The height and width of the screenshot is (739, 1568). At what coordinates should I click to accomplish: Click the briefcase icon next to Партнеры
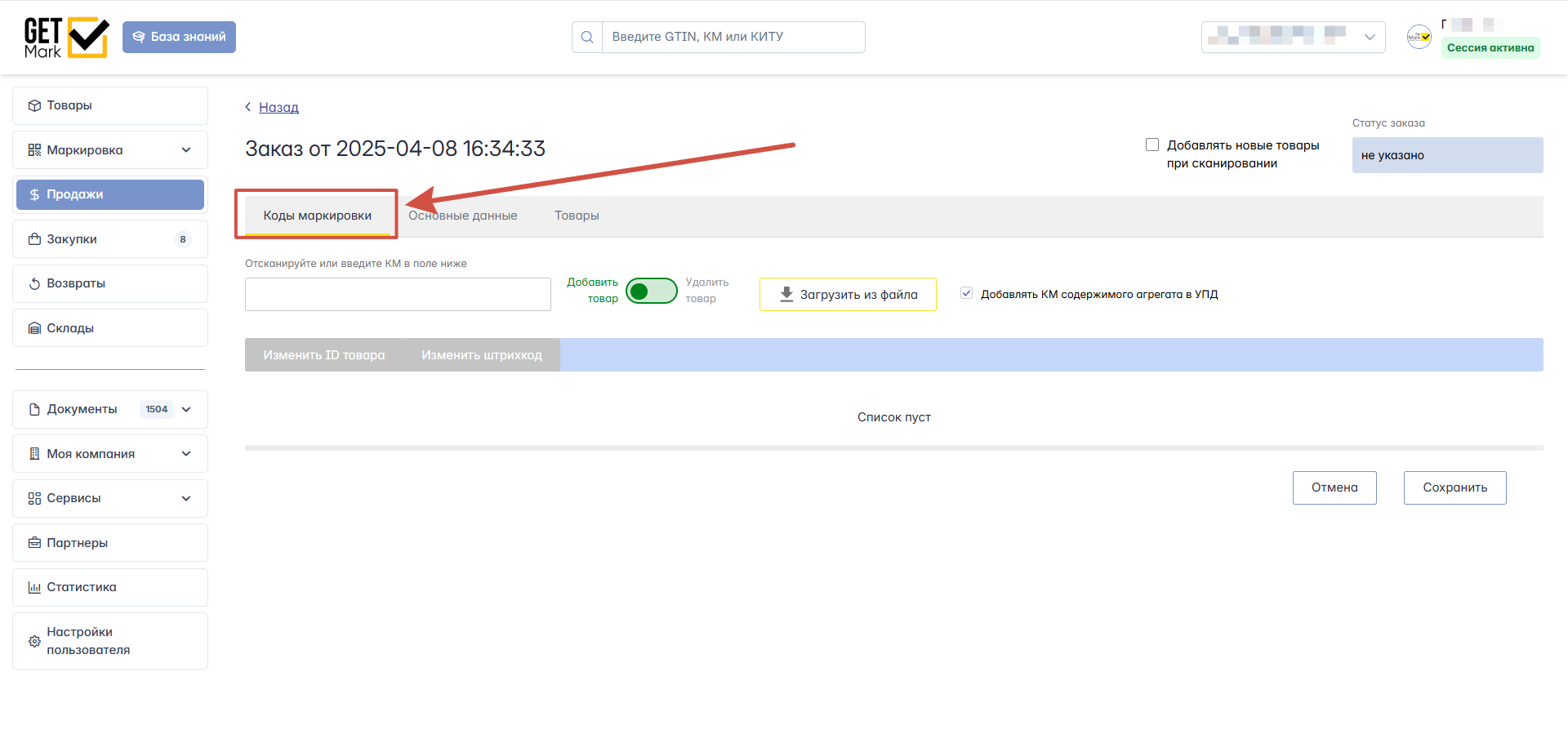click(34, 543)
